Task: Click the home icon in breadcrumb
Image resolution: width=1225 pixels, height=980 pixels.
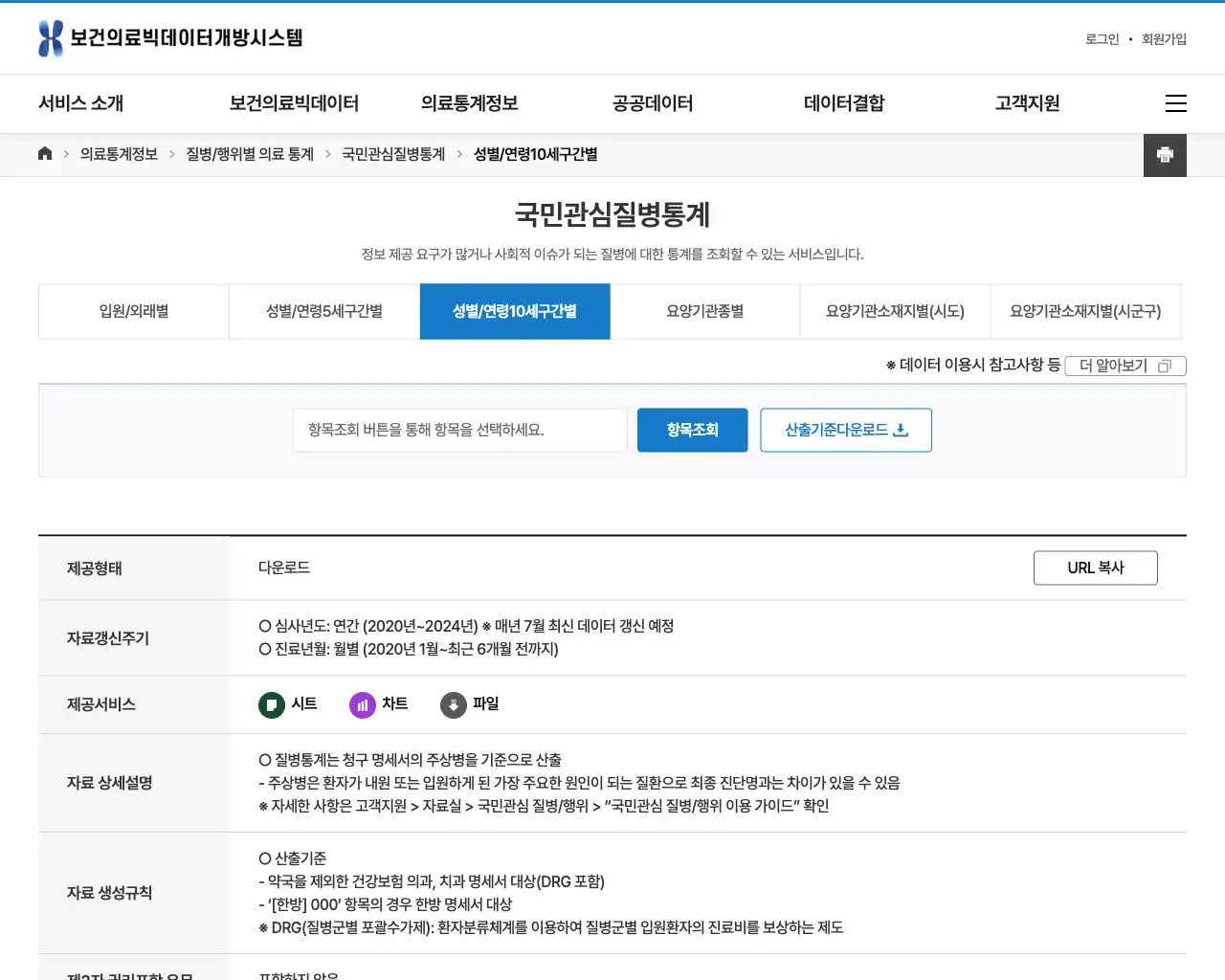Action: [x=45, y=153]
